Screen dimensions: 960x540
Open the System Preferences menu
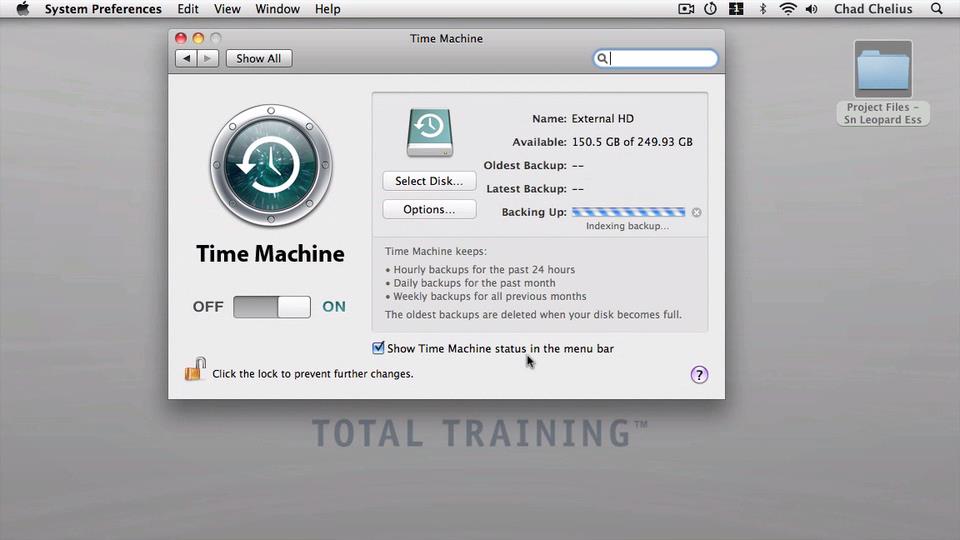click(x=103, y=9)
